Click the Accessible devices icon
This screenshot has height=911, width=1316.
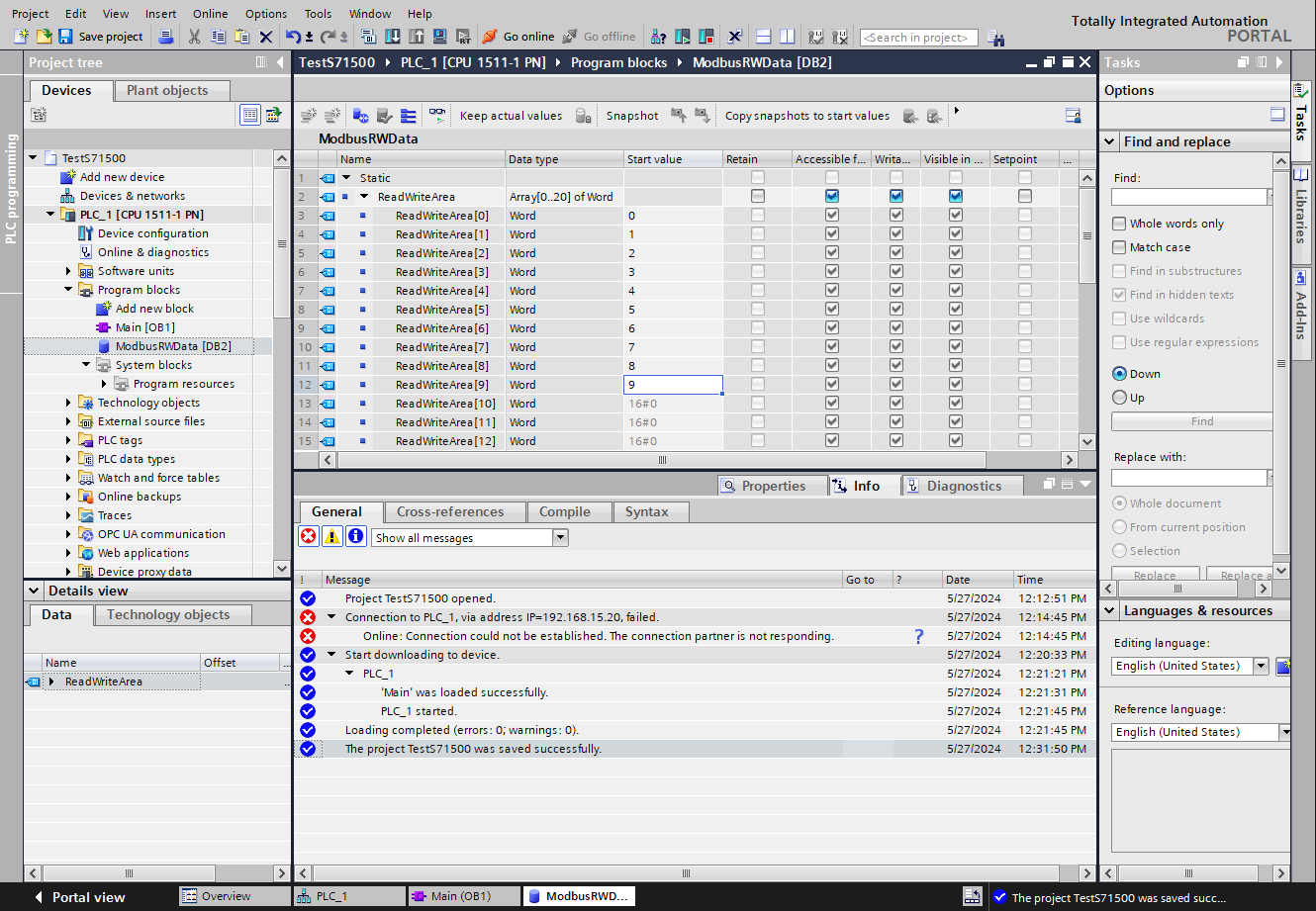pos(658,37)
